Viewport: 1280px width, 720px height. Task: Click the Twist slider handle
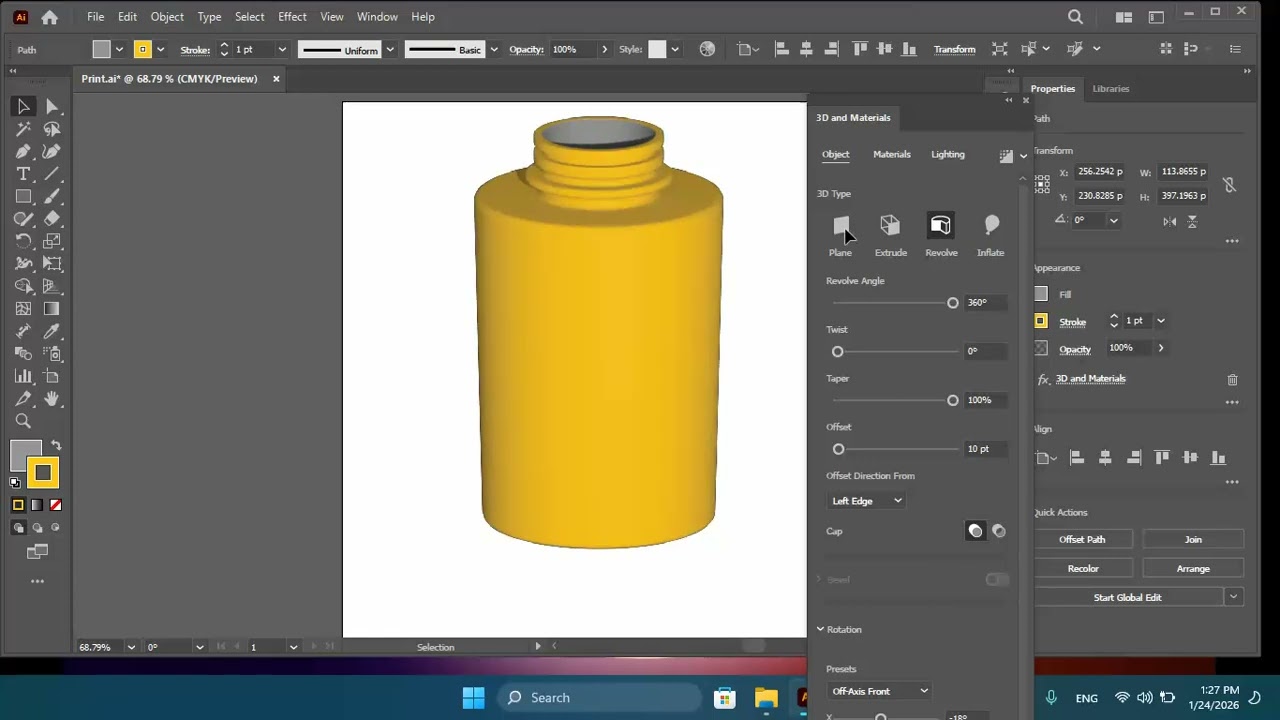tap(838, 352)
